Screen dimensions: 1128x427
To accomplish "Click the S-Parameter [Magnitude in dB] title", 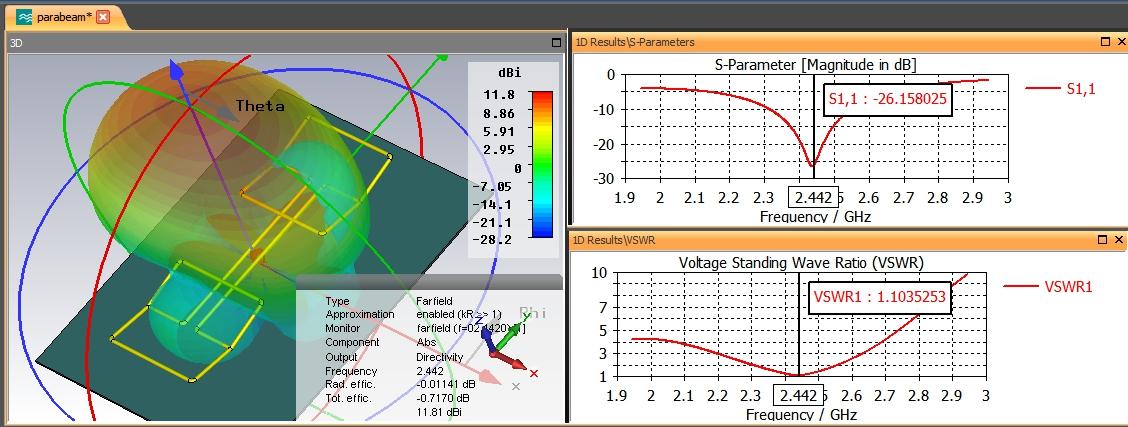I will click(815, 65).
